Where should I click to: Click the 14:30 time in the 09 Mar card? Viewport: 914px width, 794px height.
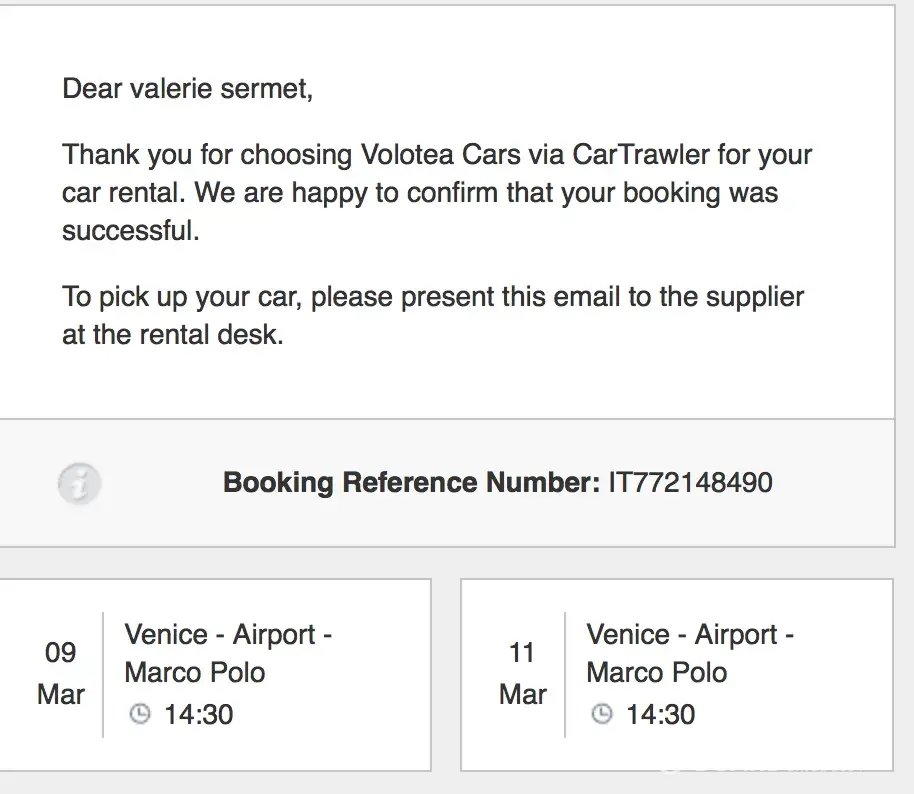[x=198, y=714]
